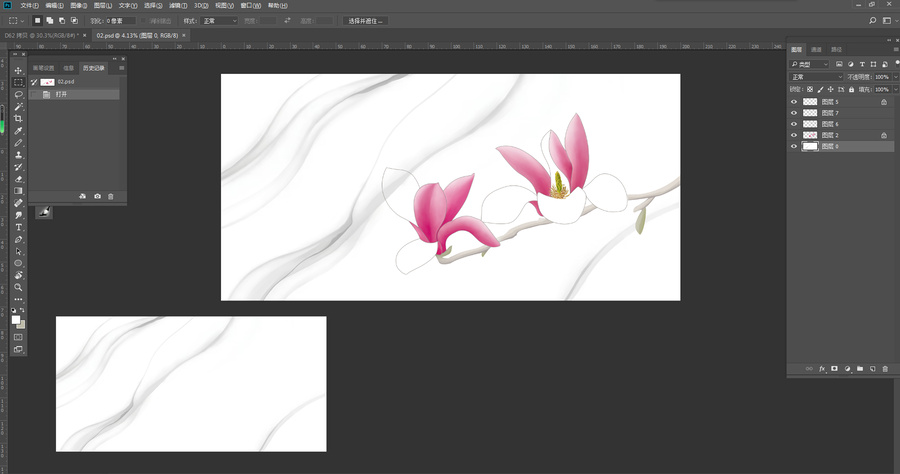Viewport: 900px width, 474px height.
Task: Open layer filter type 类型 dropdown
Action: pyautogui.click(x=809, y=64)
